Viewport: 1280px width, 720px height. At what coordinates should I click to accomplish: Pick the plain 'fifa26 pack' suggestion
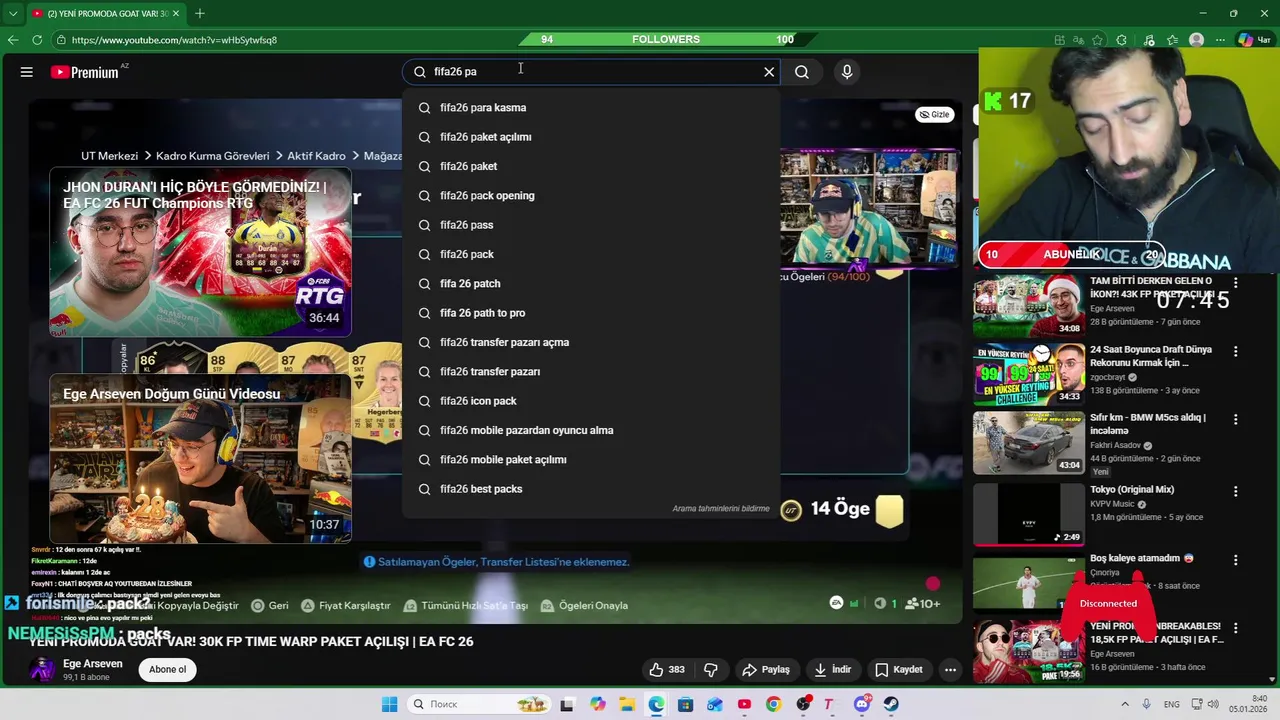point(591,254)
